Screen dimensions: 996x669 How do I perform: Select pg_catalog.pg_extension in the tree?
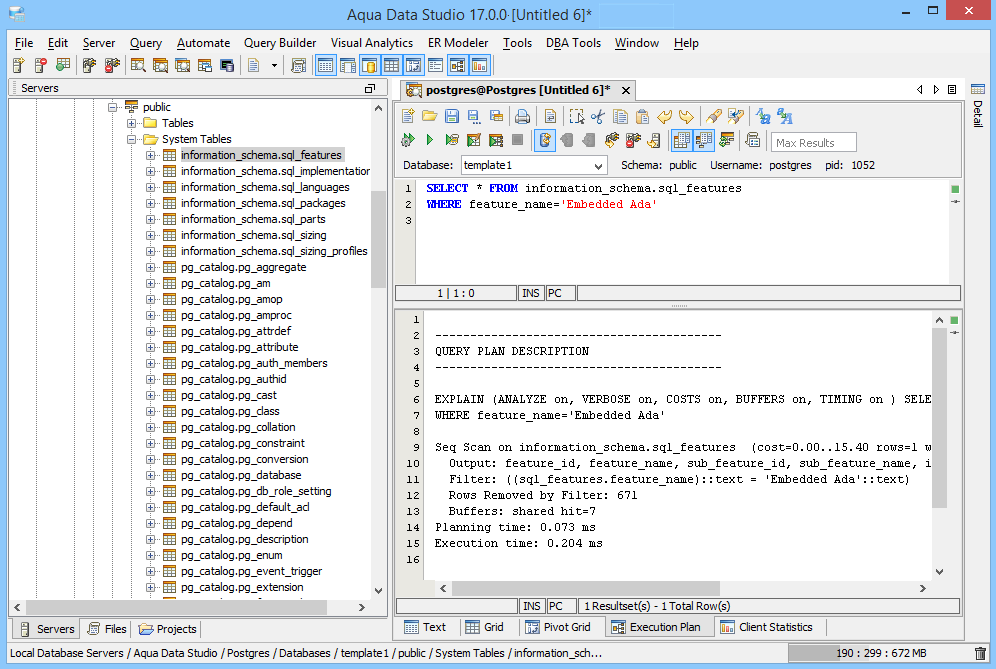[242, 587]
